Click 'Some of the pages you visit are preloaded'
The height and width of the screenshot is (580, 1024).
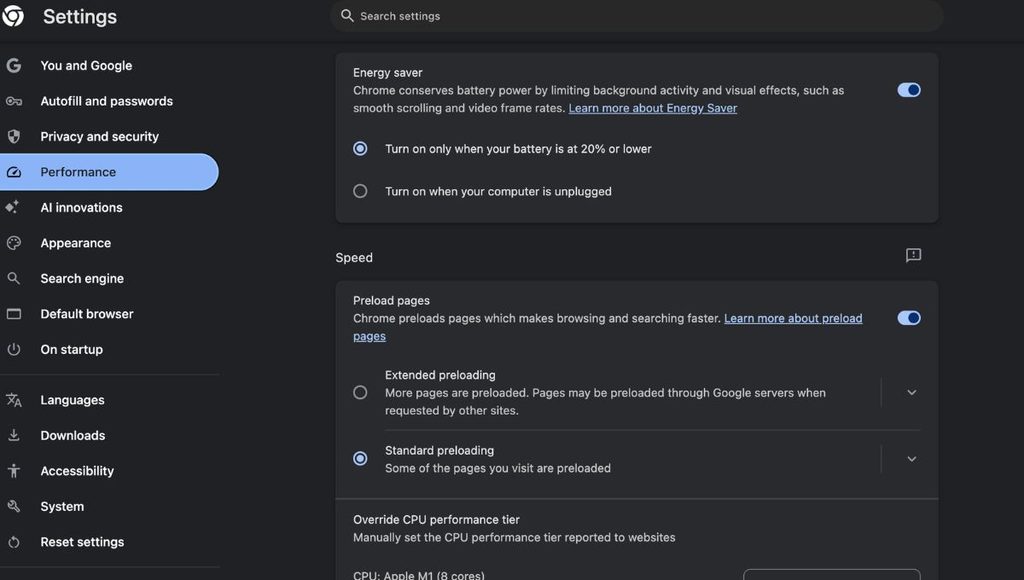[x=498, y=468]
